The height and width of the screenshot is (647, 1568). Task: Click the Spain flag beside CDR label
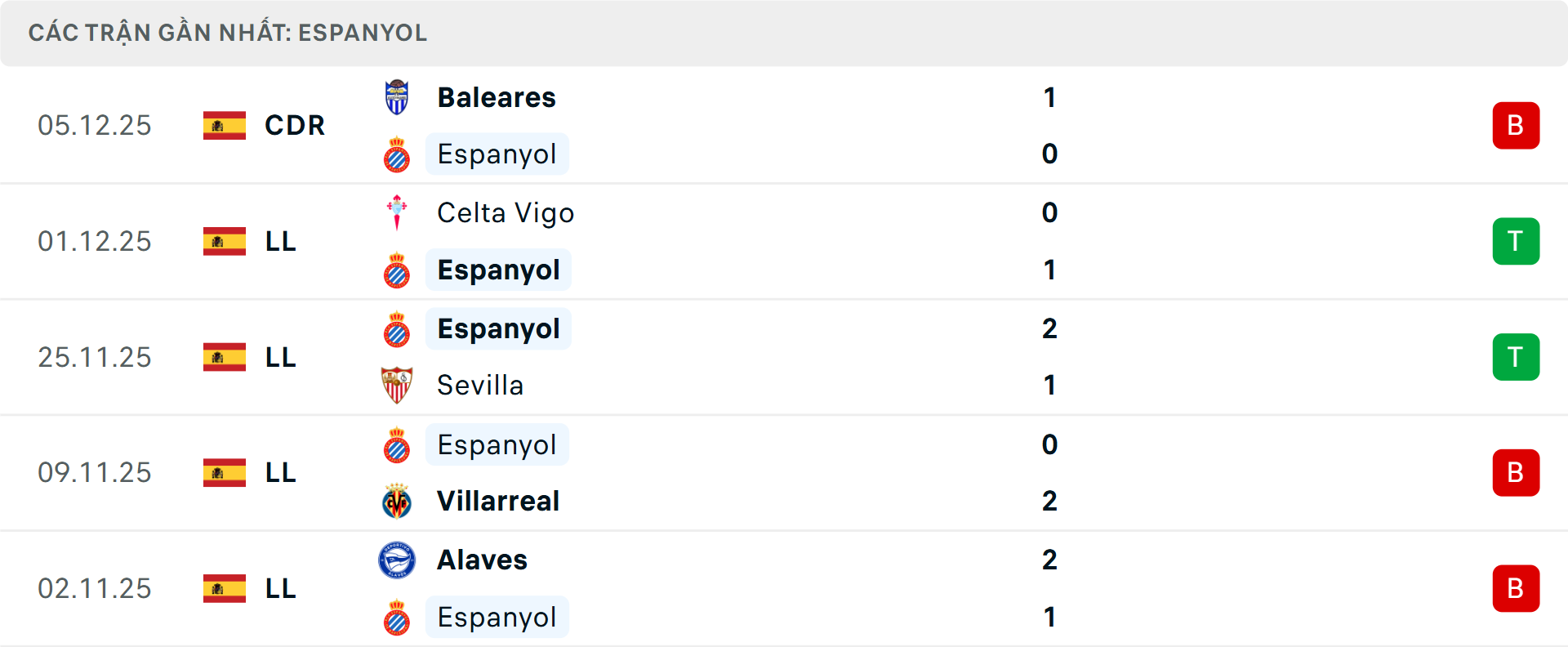pos(224,126)
